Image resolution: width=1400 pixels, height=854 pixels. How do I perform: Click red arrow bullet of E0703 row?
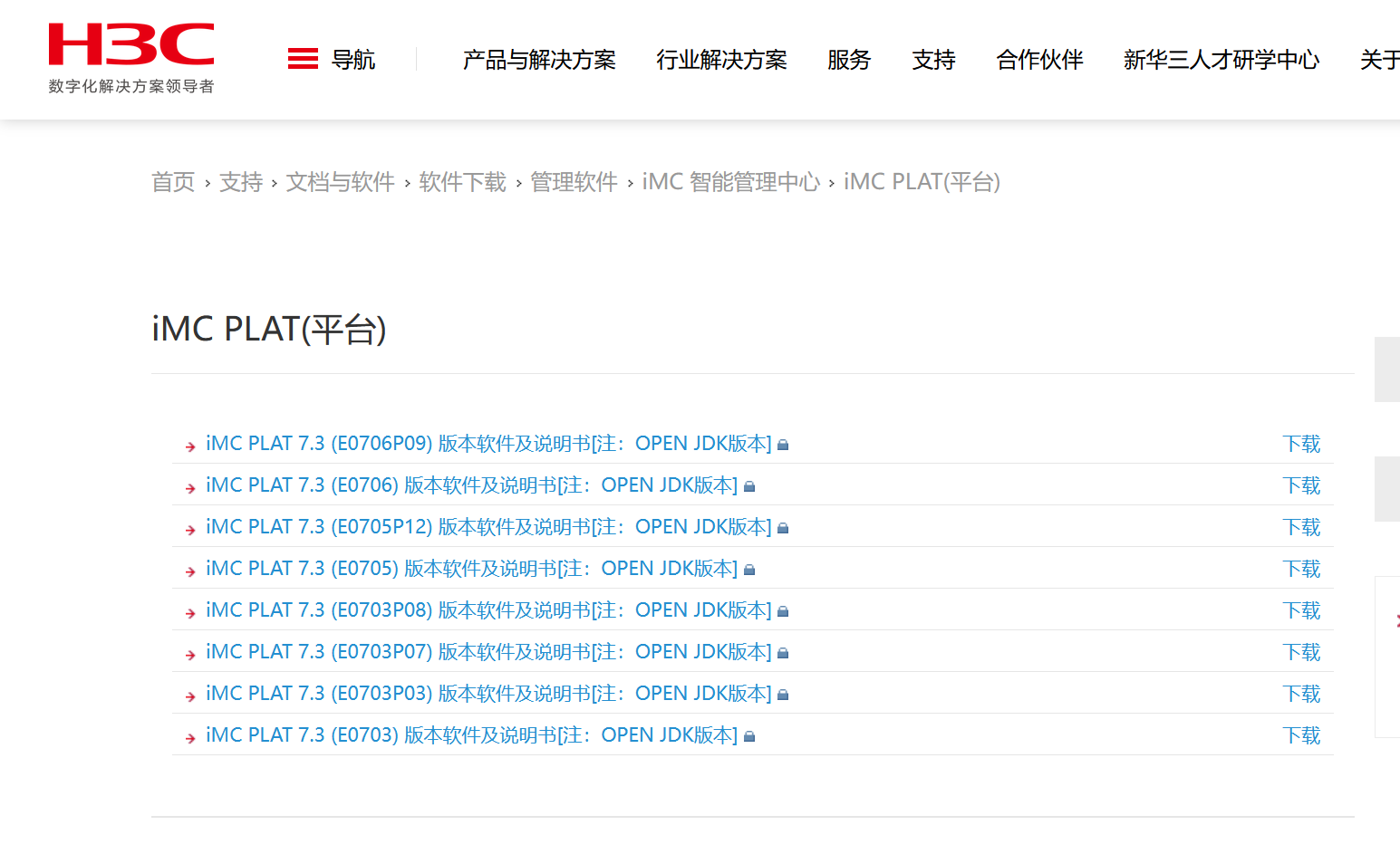pyautogui.click(x=190, y=738)
